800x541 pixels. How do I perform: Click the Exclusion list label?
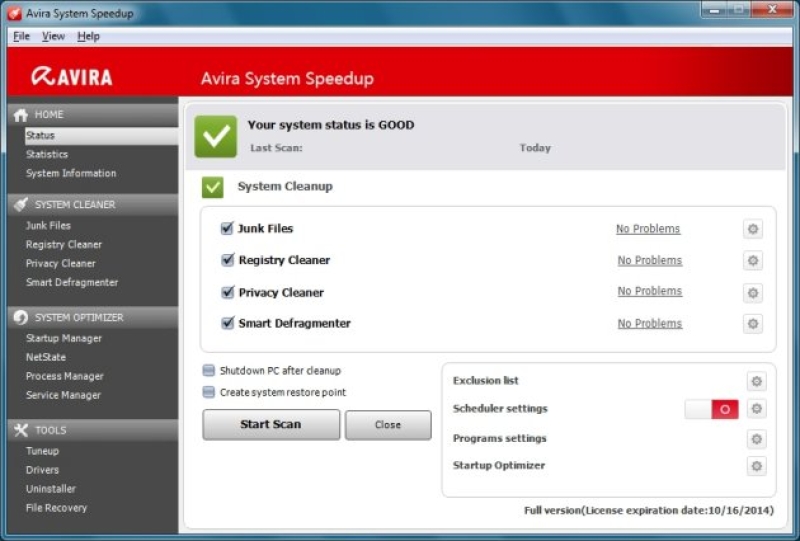coord(485,381)
